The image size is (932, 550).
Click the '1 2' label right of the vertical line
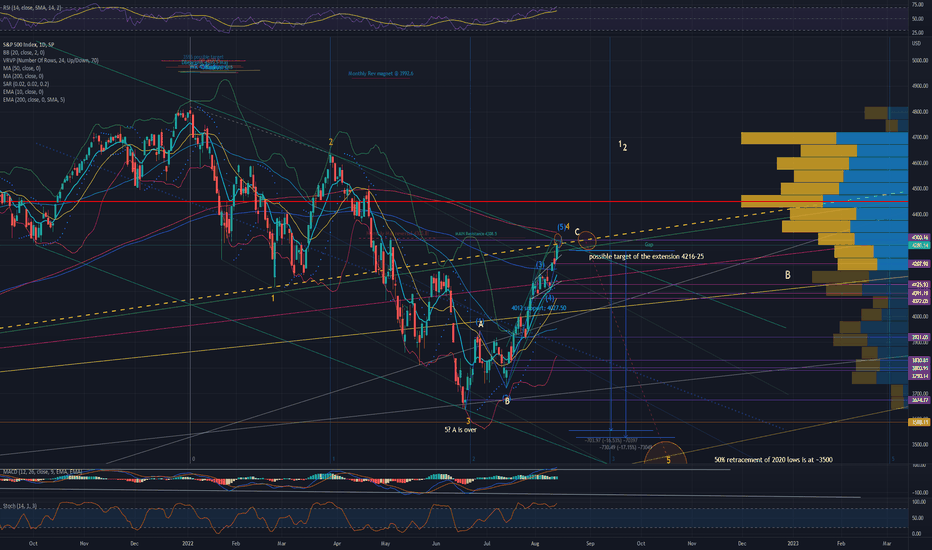(x=622, y=145)
